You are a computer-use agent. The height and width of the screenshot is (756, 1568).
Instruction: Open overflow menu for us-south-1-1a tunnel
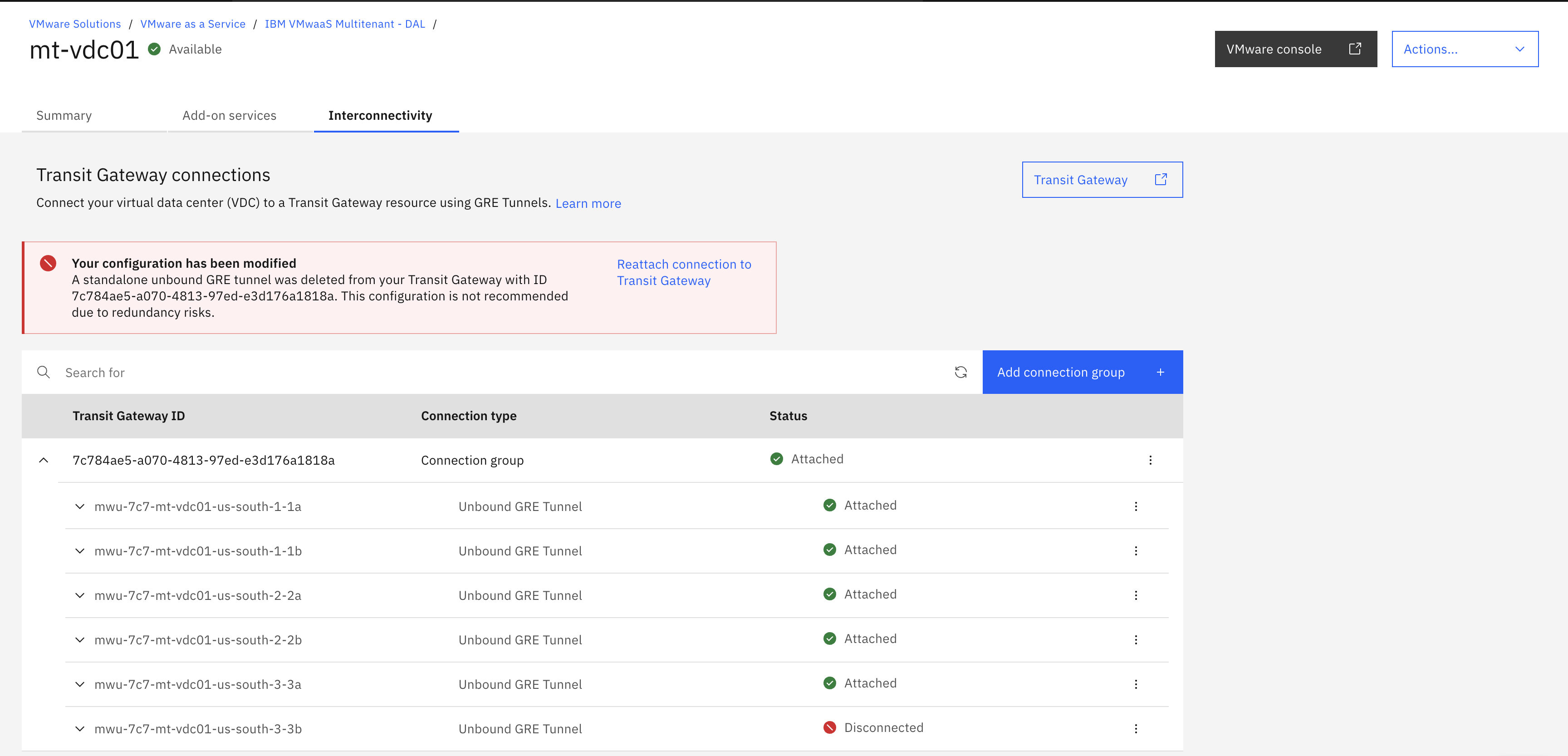(1135, 506)
